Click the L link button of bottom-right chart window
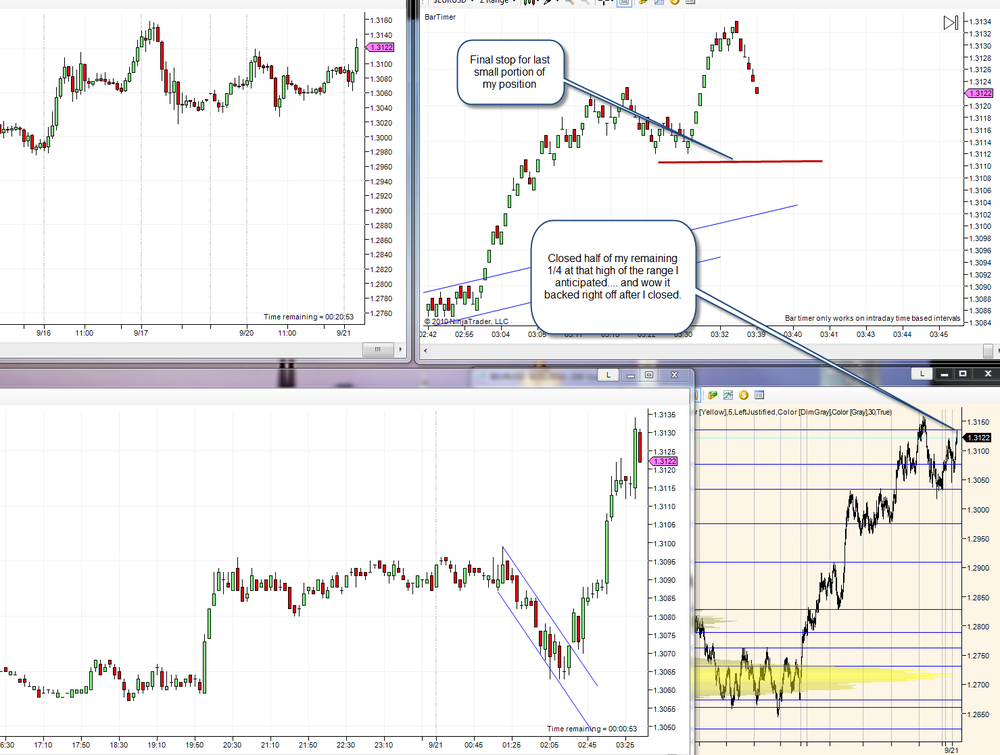The width and height of the screenshot is (1000, 755). [x=922, y=374]
